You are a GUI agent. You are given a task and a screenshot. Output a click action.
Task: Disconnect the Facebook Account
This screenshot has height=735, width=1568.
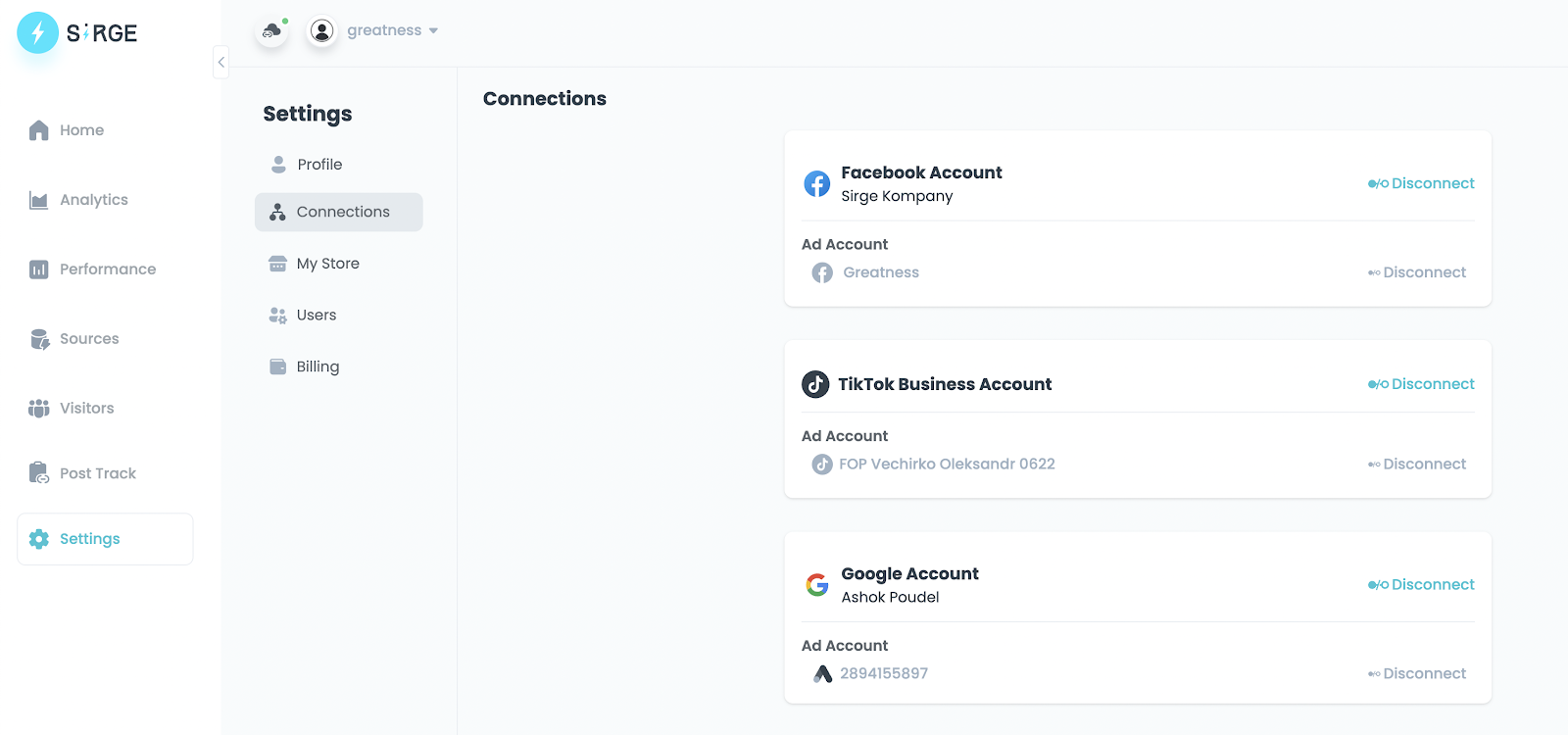[x=1421, y=183]
